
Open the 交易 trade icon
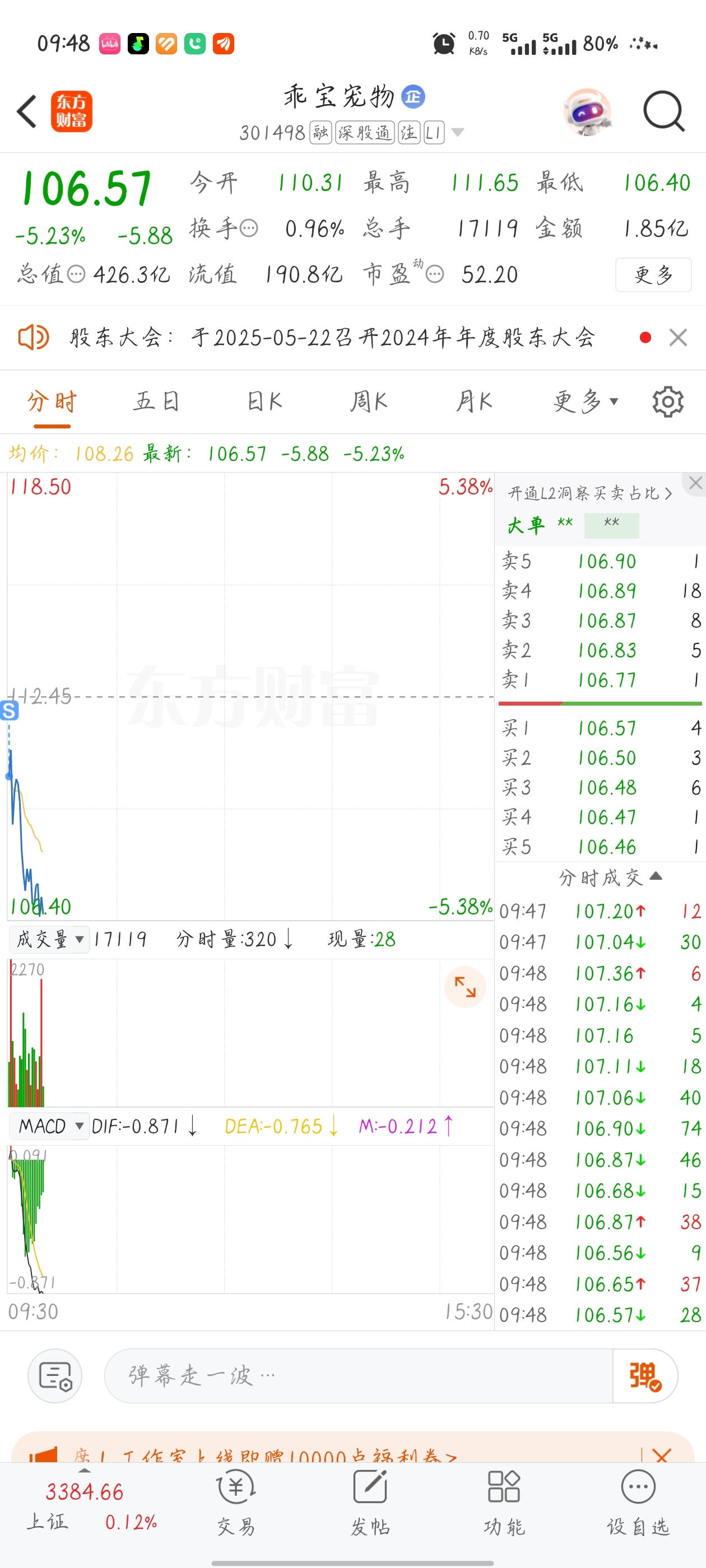(x=236, y=1502)
